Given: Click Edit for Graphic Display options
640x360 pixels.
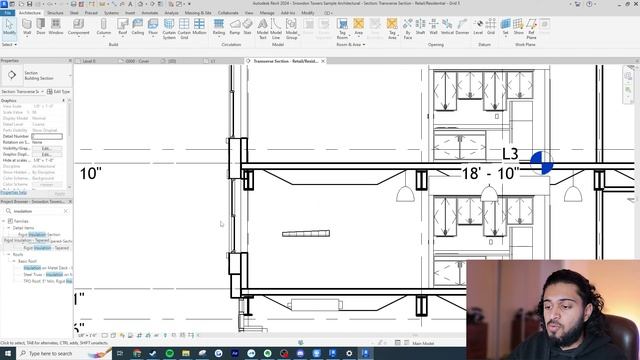Looking at the screenshot, I should (x=47, y=154).
